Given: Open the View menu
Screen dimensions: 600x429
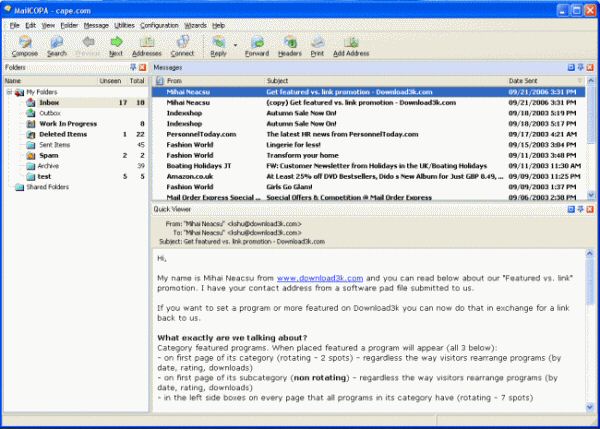Looking at the screenshot, I should [48, 25].
